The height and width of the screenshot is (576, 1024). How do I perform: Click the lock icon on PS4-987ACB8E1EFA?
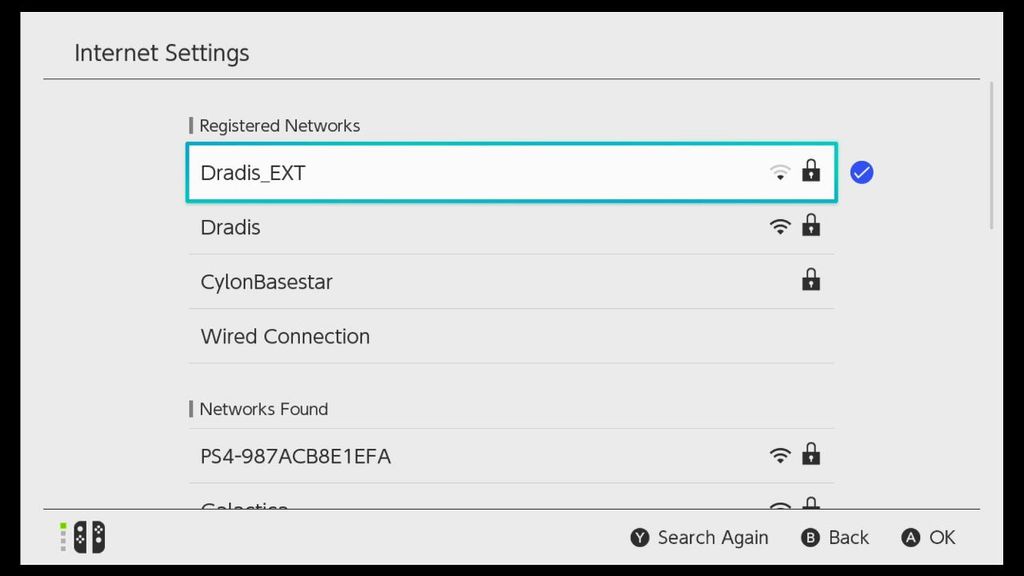click(812, 454)
